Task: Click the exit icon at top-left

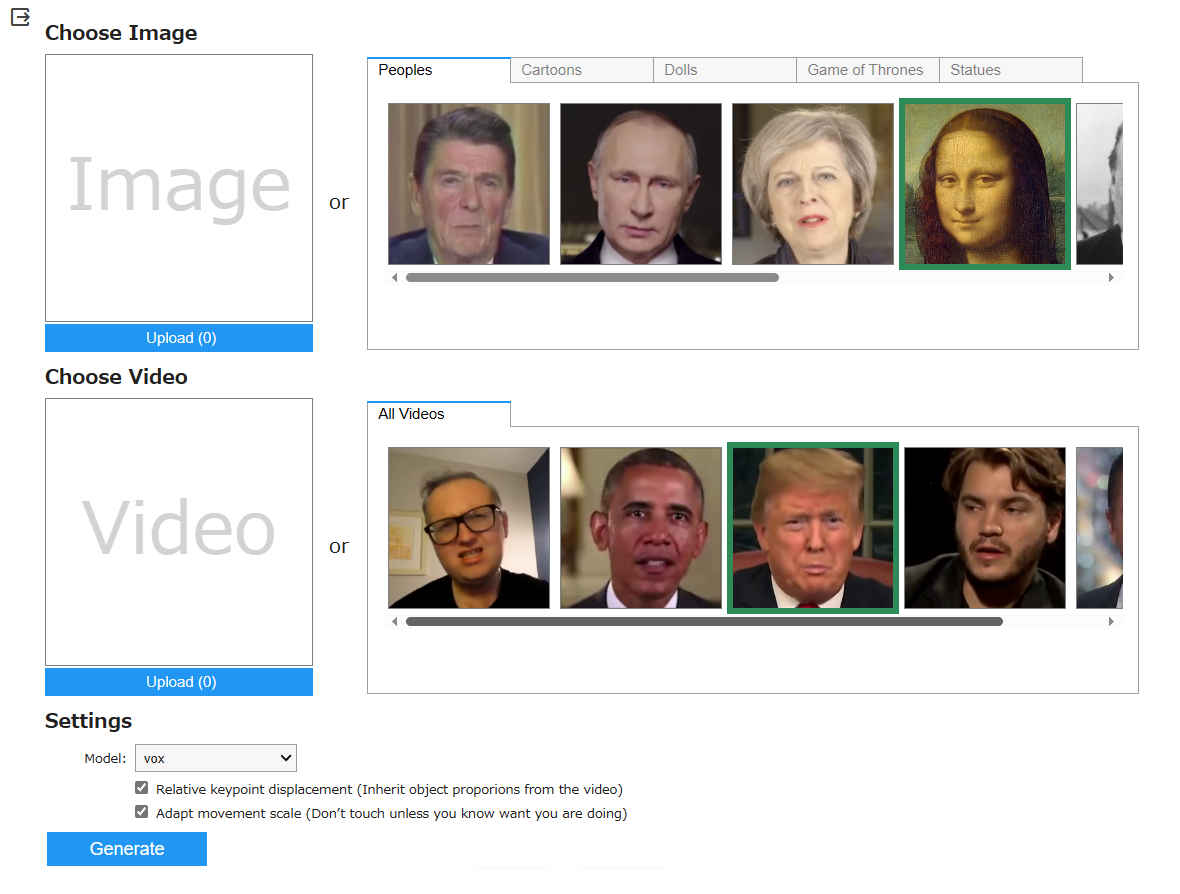Action: (20, 17)
